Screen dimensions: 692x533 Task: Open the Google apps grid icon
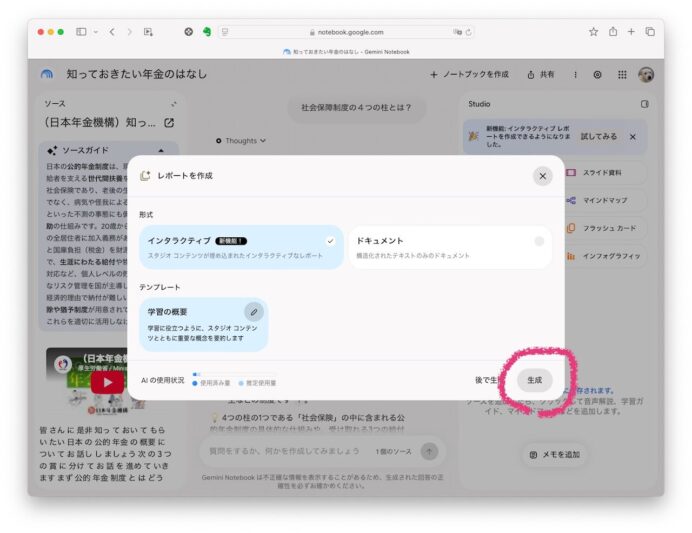pyautogui.click(x=622, y=75)
